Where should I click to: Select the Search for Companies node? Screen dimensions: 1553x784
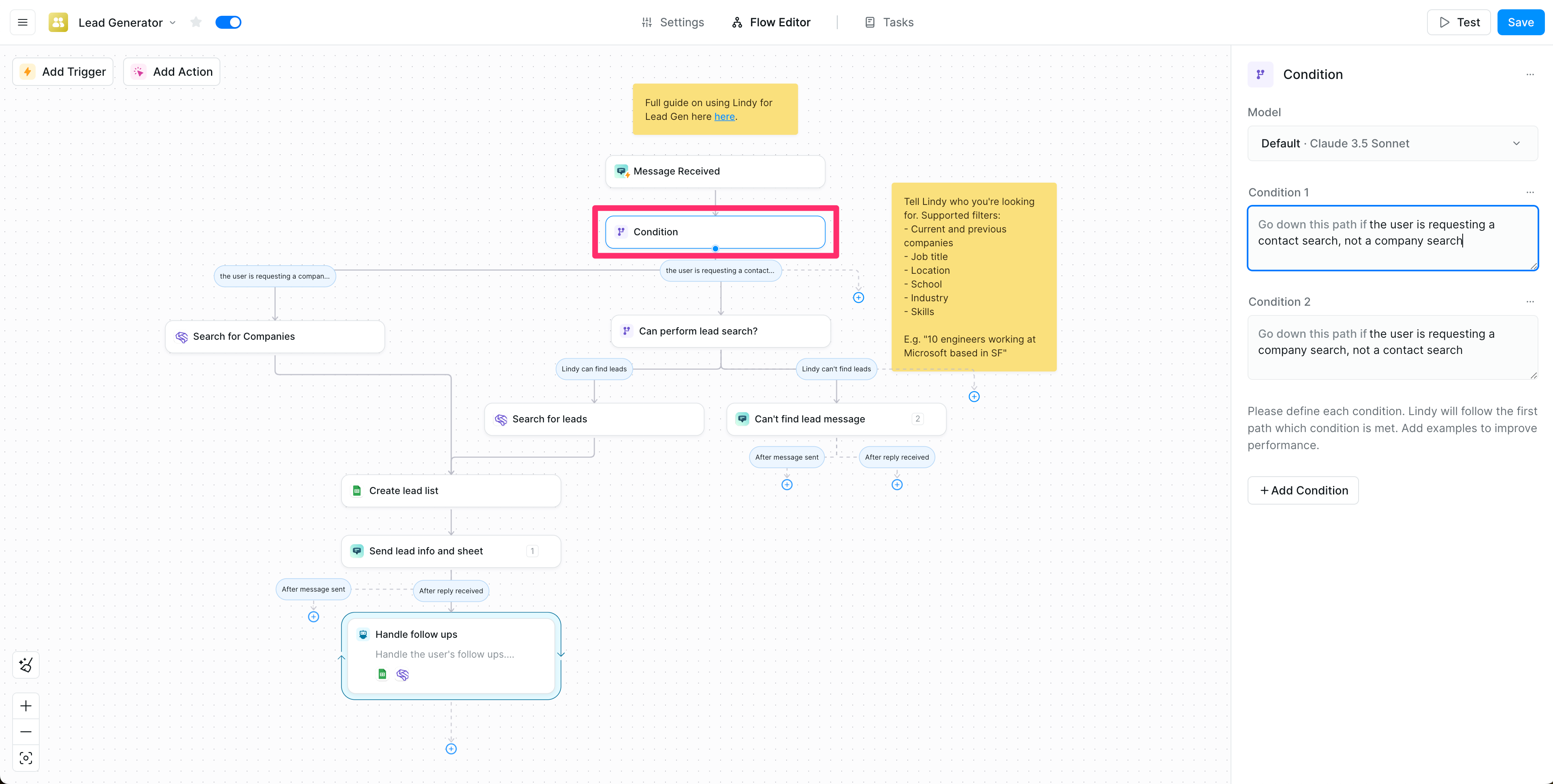point(275,336)
